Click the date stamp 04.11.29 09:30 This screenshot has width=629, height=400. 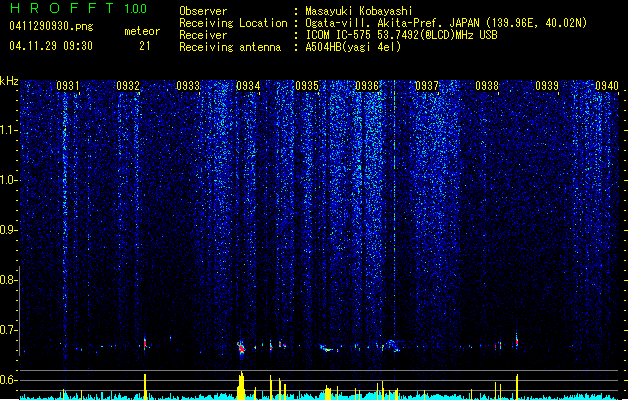point(51,46)
